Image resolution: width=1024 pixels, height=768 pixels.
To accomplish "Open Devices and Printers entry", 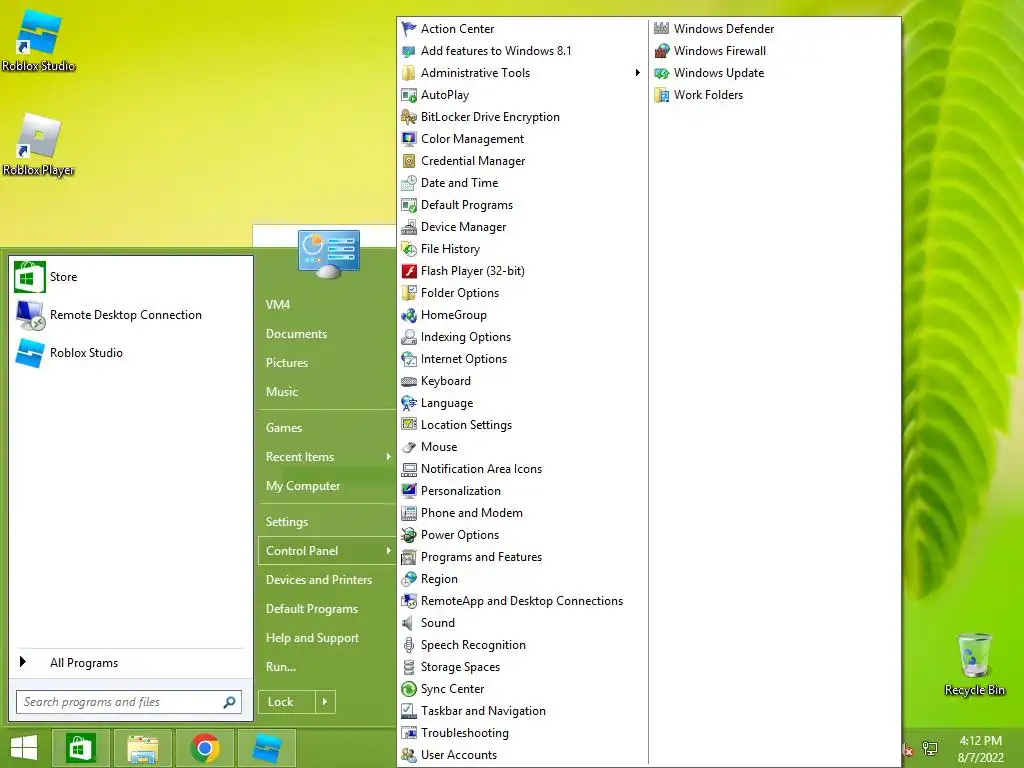I will (319, 580).
